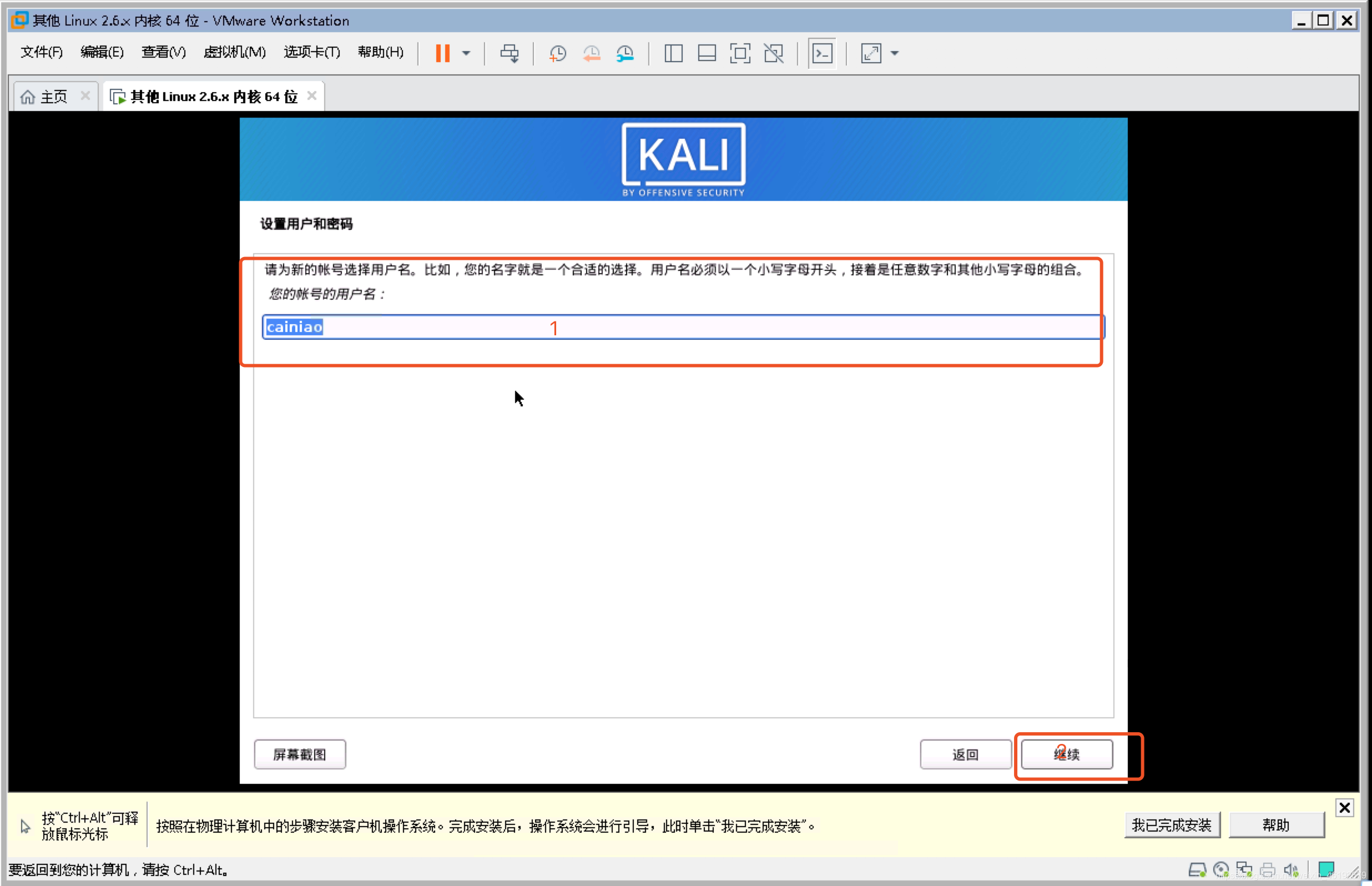
Task: Click the 返回 button
Action: tap(966, 754)
